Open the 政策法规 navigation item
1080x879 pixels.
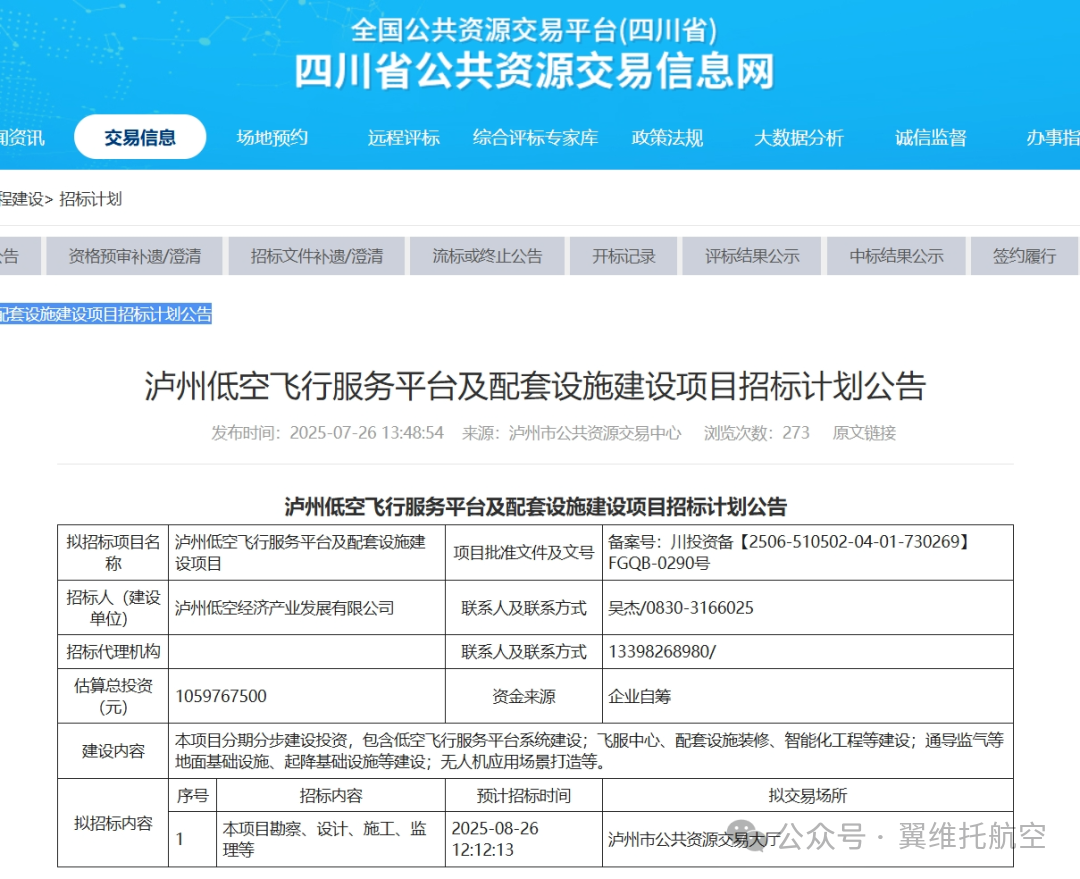tap(668, 138)
